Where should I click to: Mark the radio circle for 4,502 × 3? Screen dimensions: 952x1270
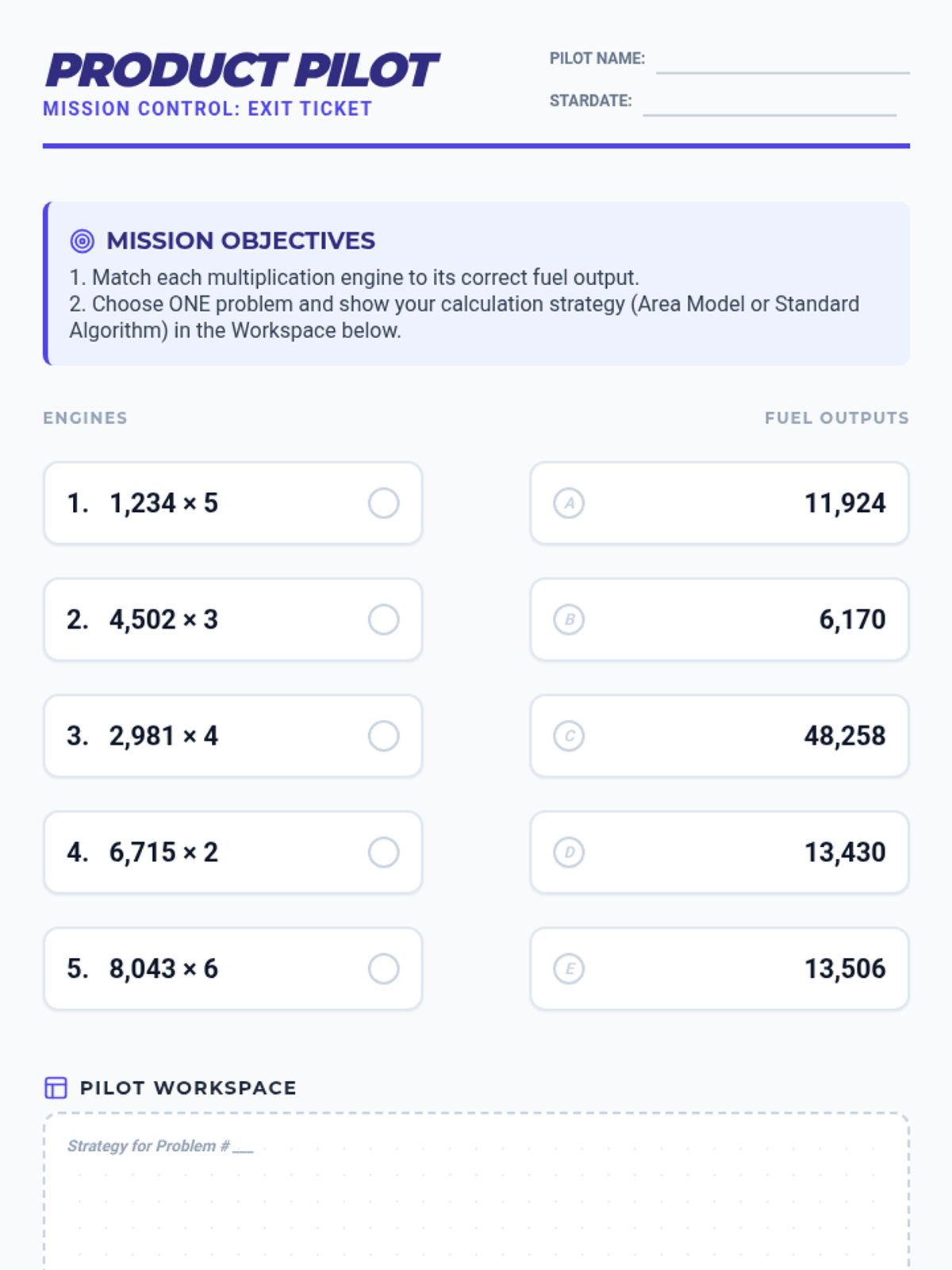pos(384,620)
